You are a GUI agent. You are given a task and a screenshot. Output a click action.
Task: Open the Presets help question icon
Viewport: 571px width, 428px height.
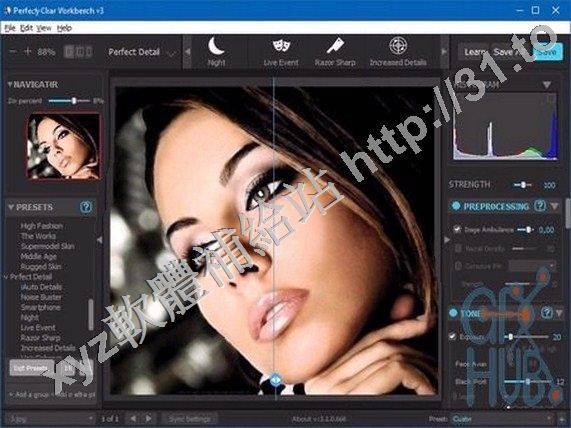(86, 207)
